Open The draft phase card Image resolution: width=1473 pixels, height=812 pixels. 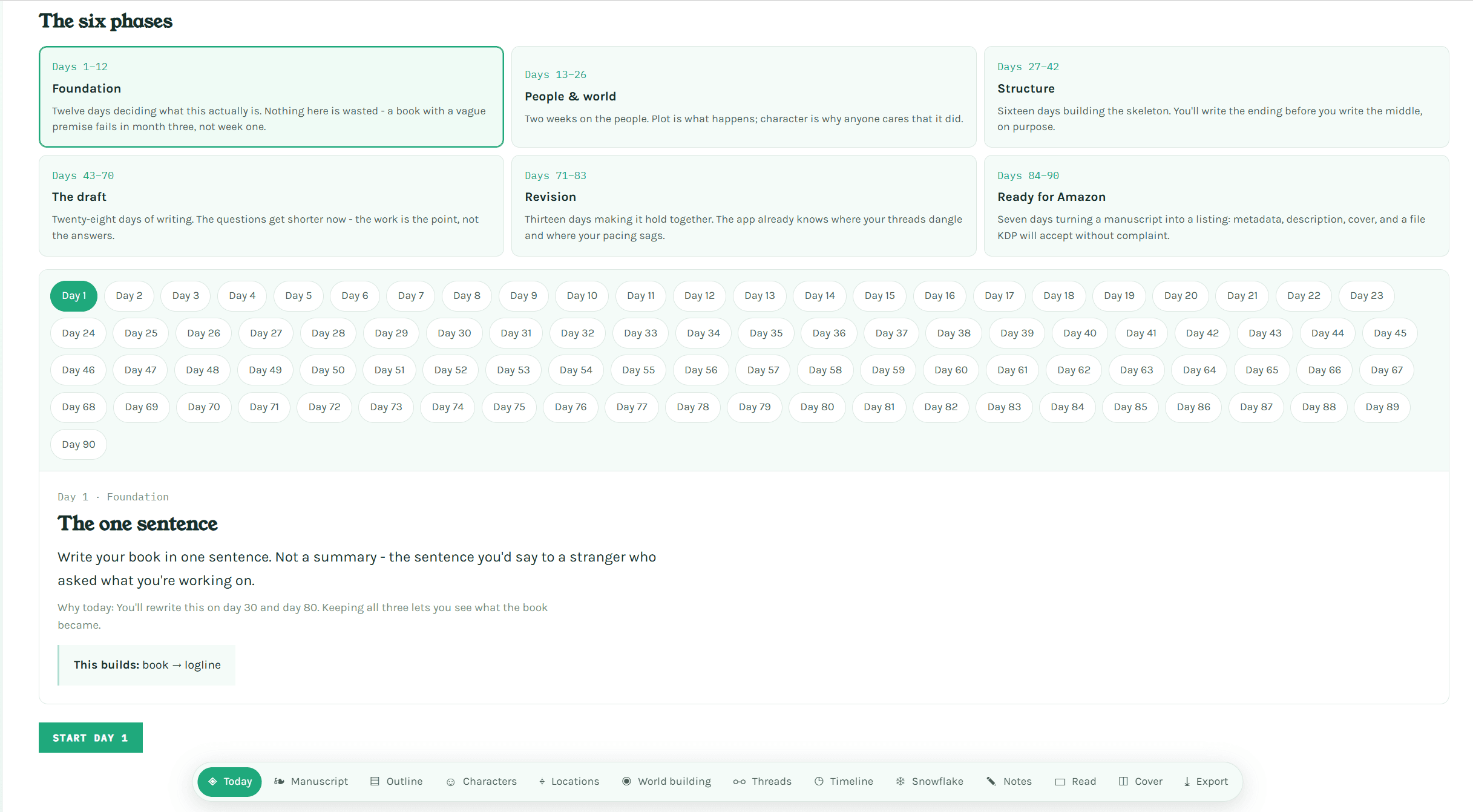[x=271, y=206]
